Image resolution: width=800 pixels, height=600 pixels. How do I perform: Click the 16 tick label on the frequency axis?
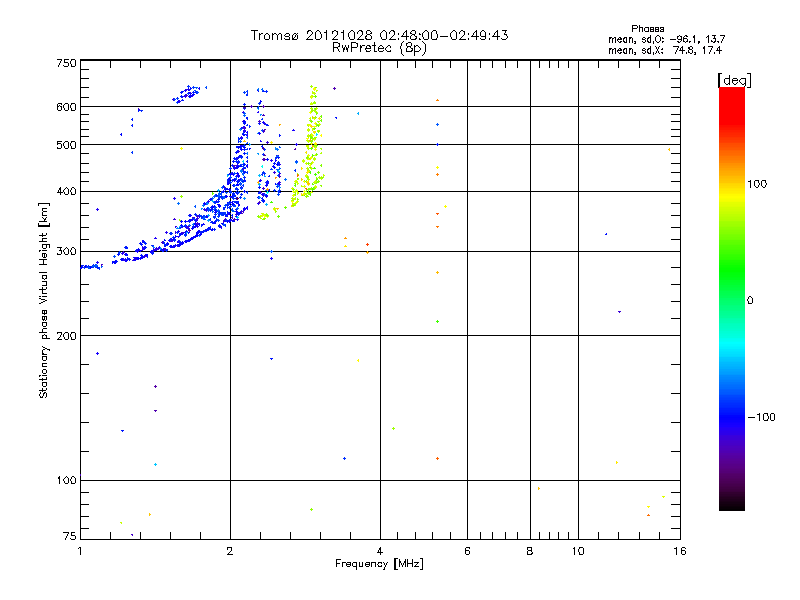678,552
